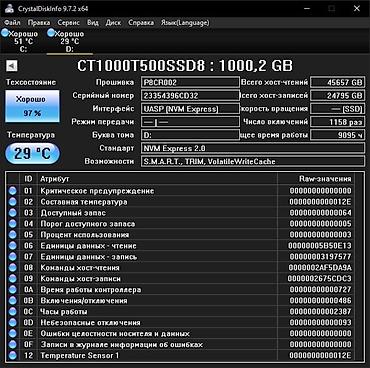Open the Сервис menu

pyautogui.click(x=68, y=23)
